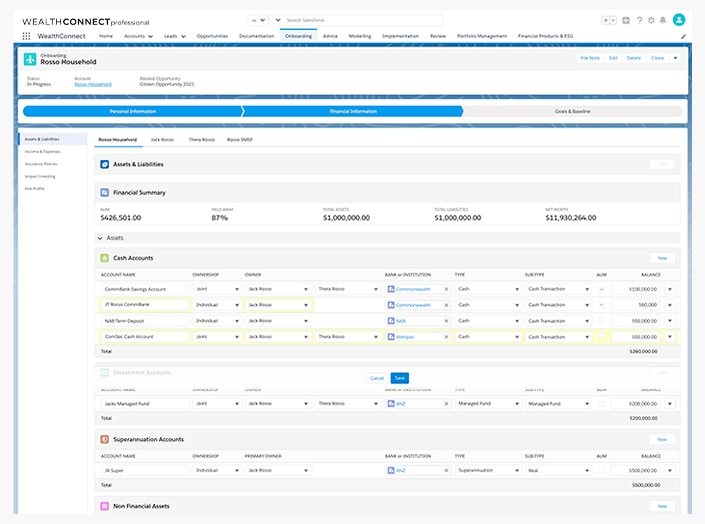
Task: Go to Opportunities nav tab
Action: point(212,36)
